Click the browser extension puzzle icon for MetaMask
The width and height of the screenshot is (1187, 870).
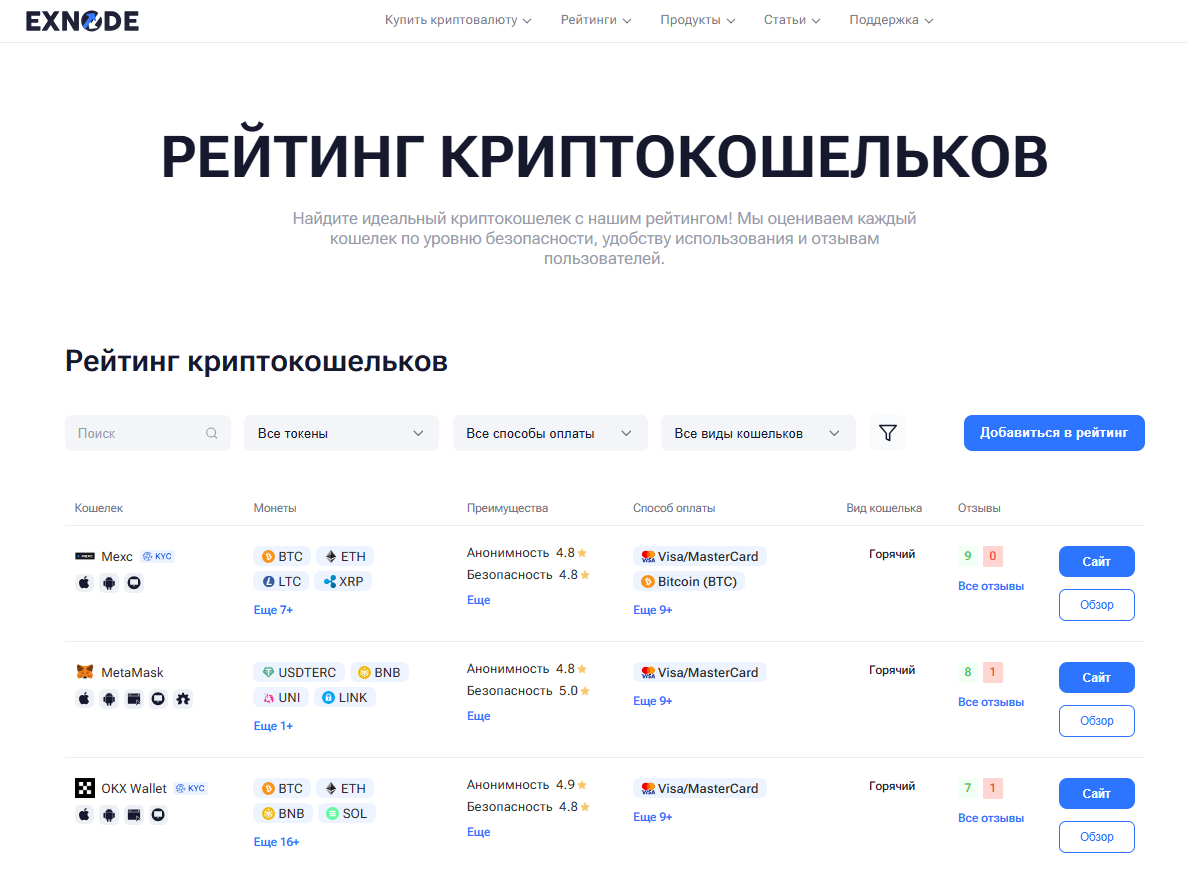click(183, 700)
